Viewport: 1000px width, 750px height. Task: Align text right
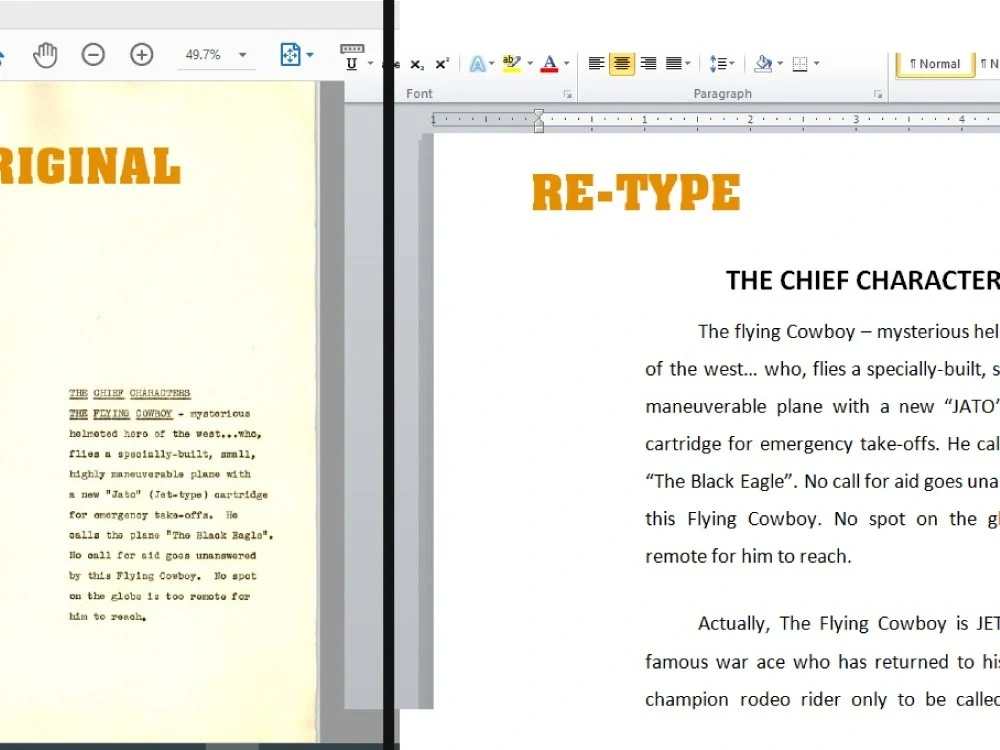click(649, 63)
